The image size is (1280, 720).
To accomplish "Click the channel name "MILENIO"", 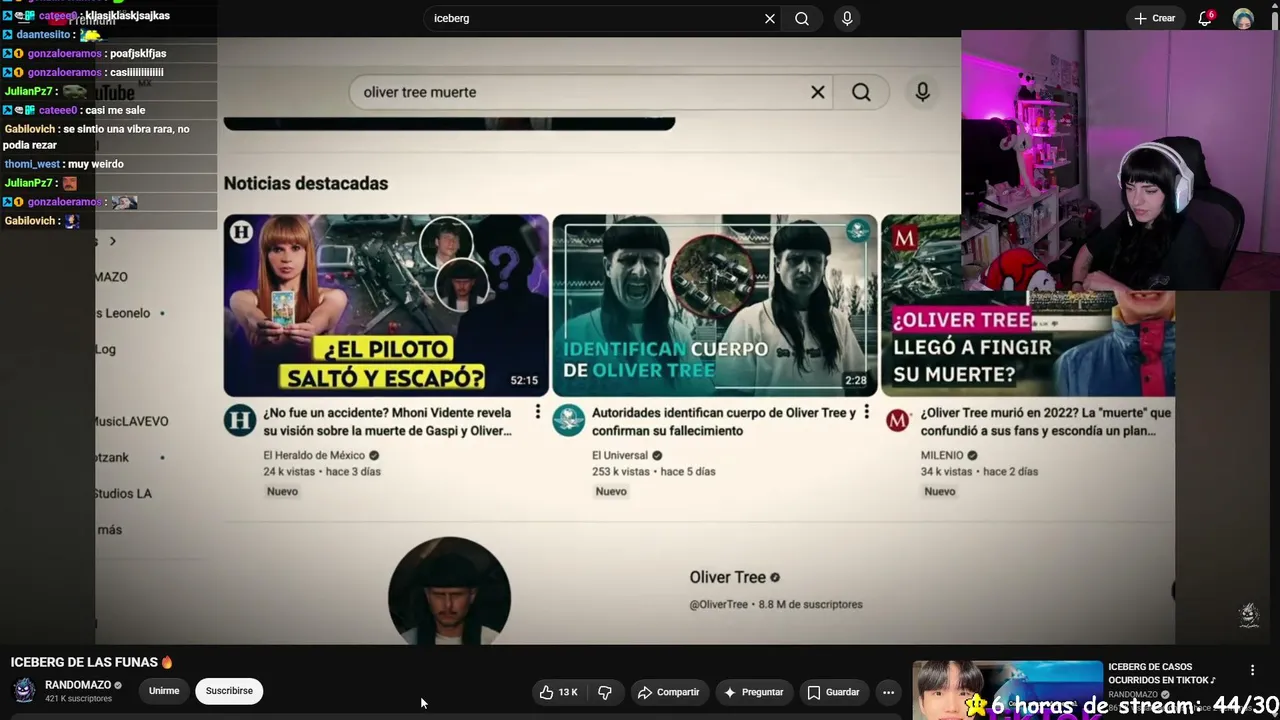I will pos(942,455).
